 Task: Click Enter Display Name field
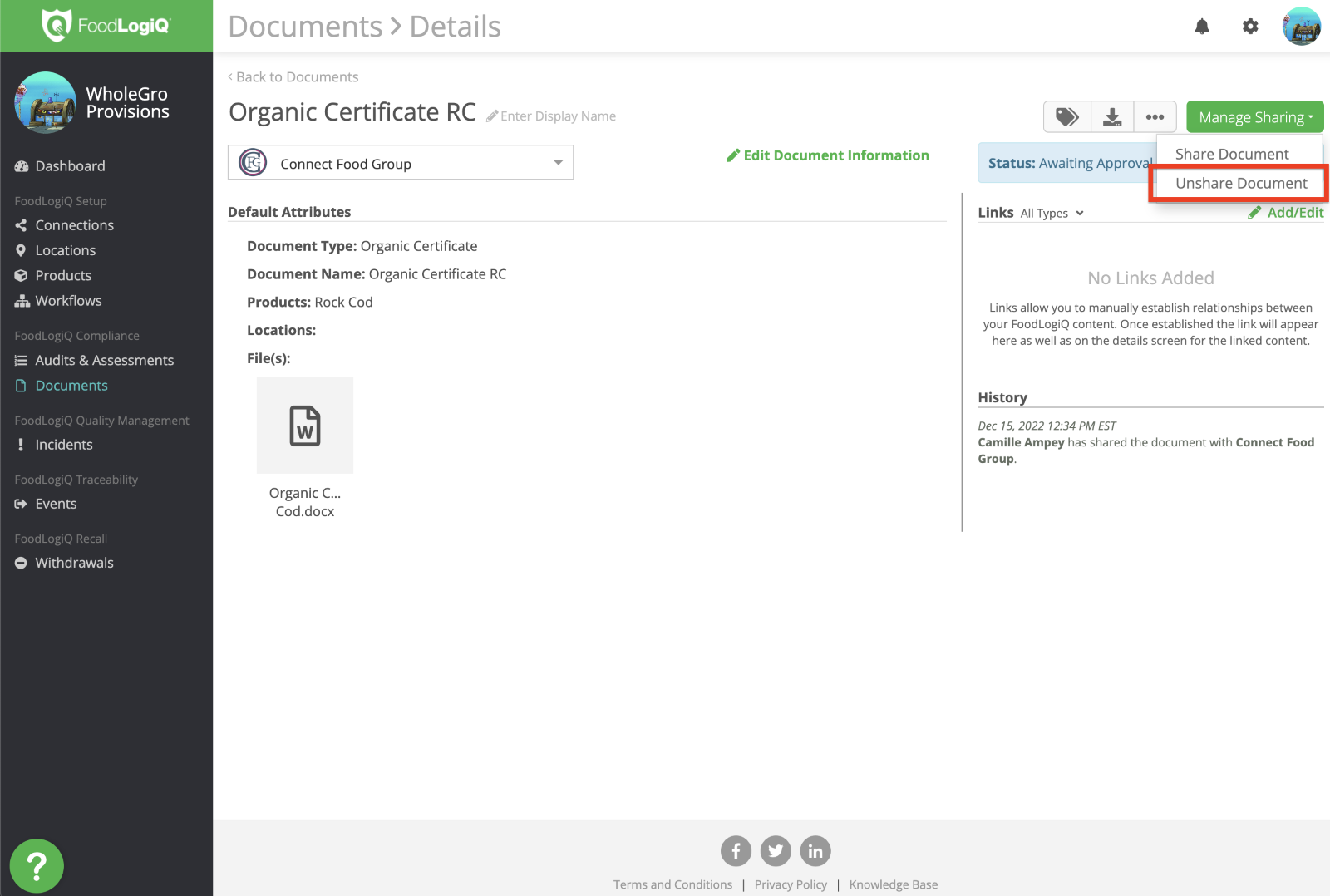558,116
